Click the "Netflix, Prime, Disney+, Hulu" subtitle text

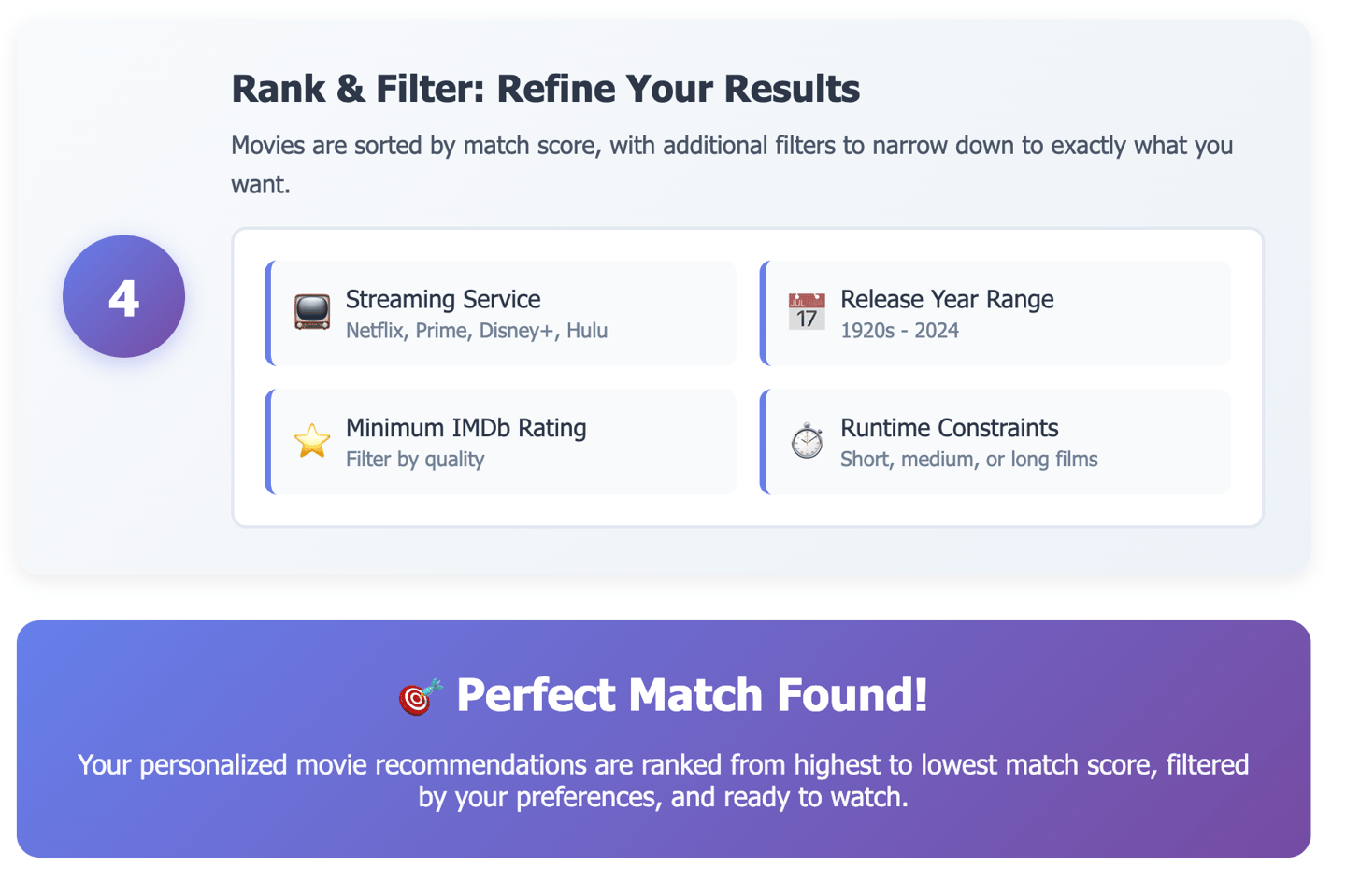coord(477,331)
